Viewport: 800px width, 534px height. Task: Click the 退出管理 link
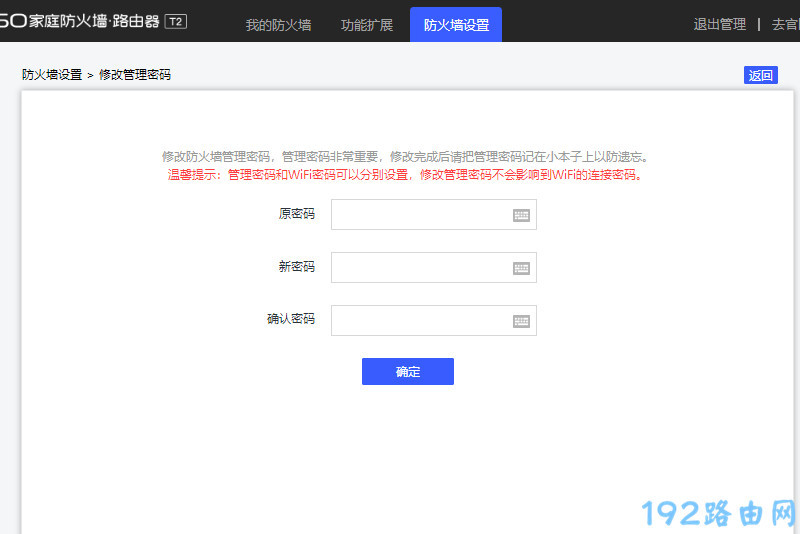719,25
